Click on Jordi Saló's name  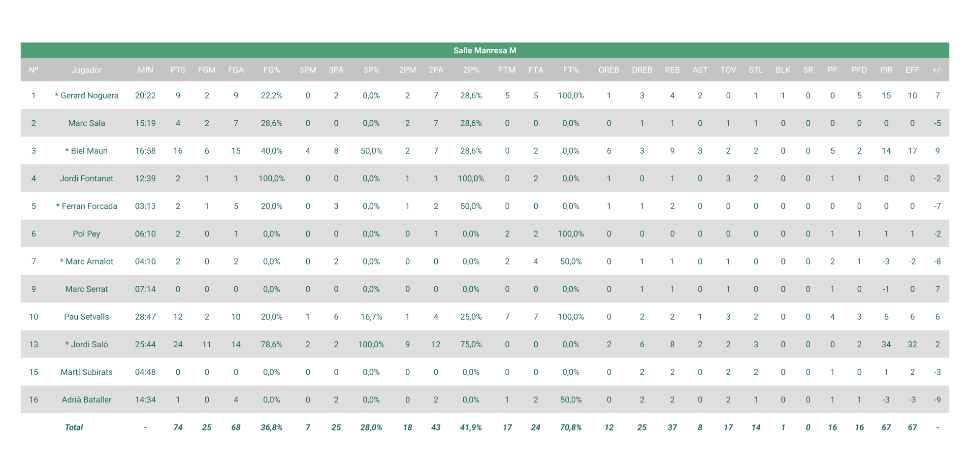pyautogui.click(x=87, y=344)
